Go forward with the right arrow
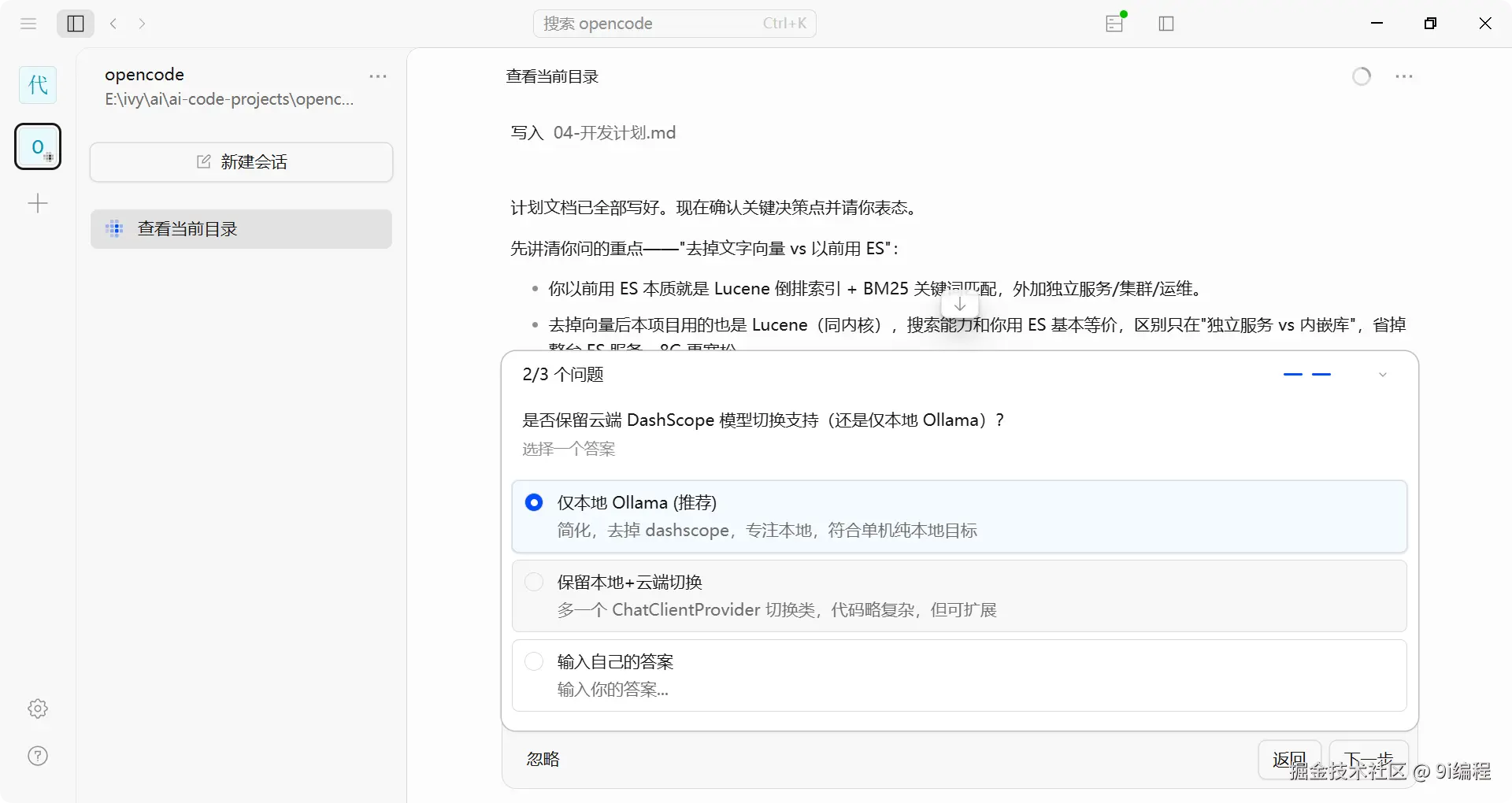1512x803 pixels. point(142,24)
